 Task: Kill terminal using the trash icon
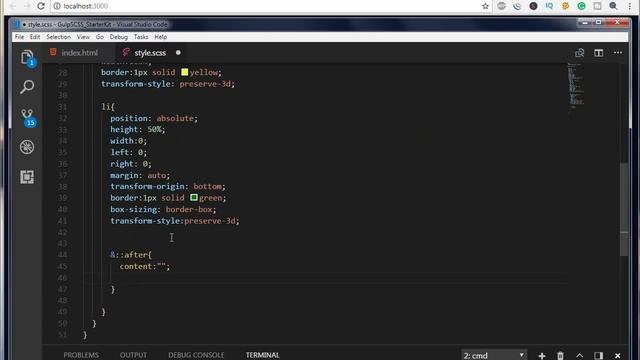click(560, 356)
